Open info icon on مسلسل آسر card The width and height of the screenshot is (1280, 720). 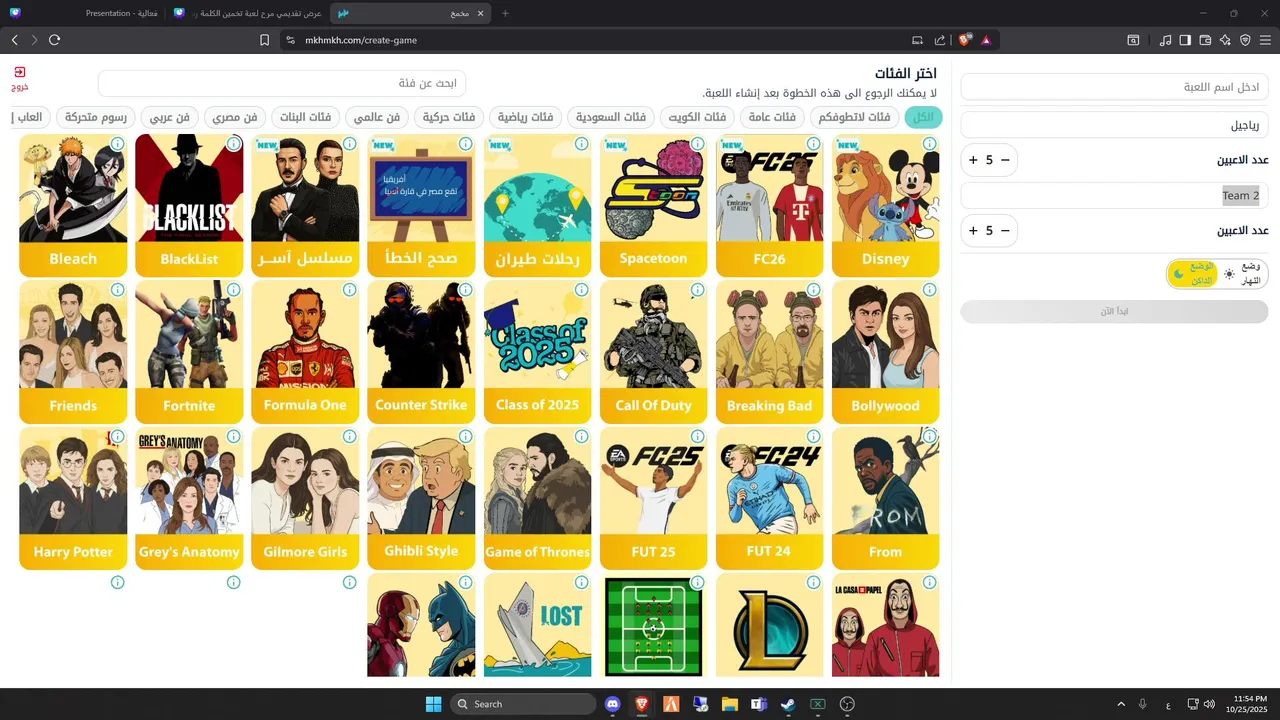tap(350, 144)
